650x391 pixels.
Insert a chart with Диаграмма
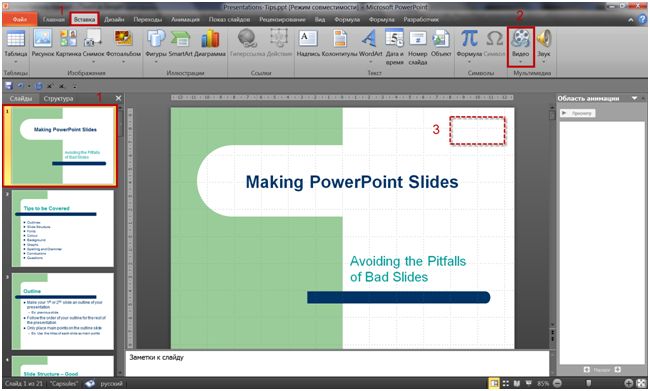pyautogui.click(x=210, y=44)
